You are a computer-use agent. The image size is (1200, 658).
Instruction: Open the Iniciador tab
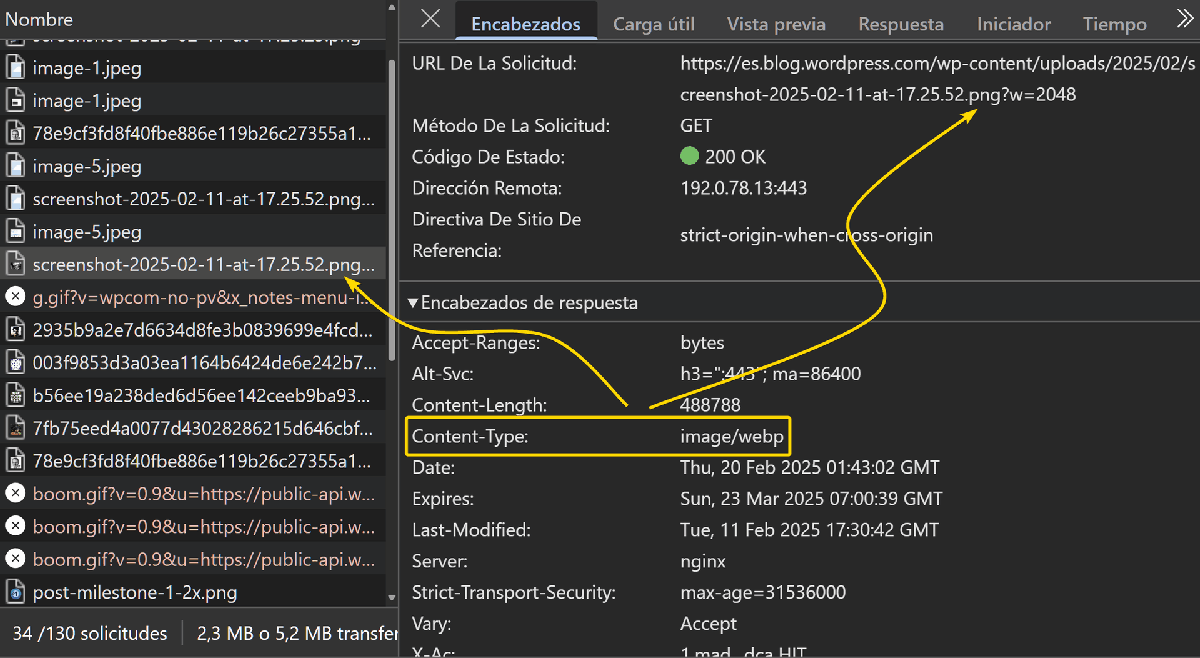(1013, 23)
